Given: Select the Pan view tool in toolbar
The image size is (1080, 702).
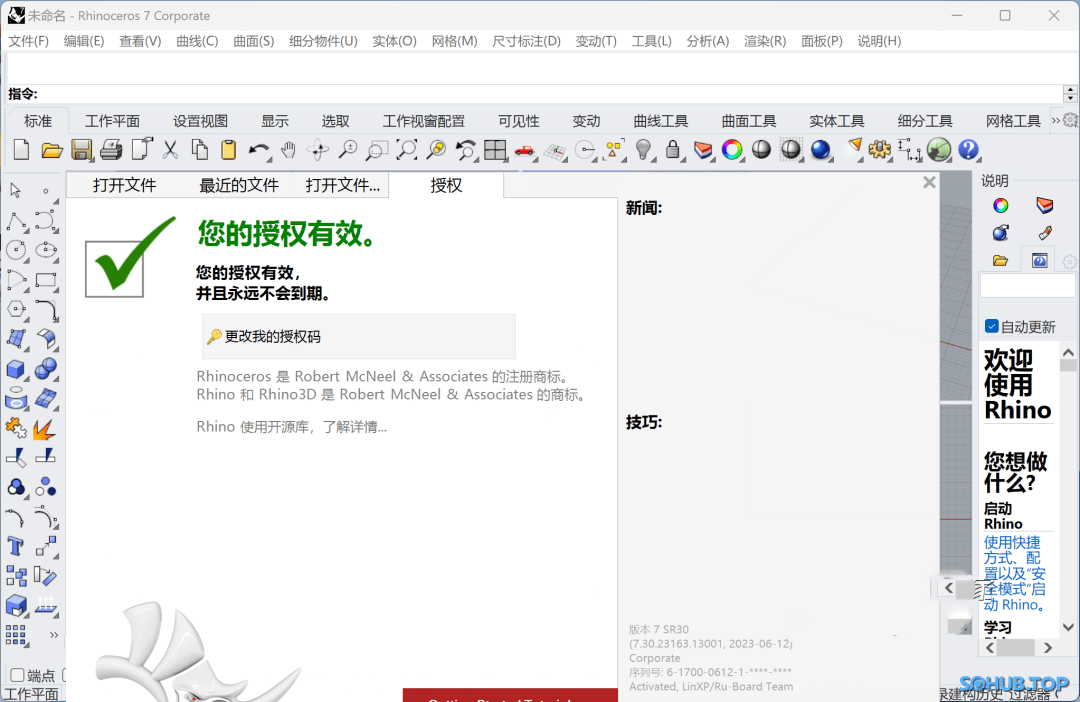Looking at the screenshot, I should [x=290, y=150].
